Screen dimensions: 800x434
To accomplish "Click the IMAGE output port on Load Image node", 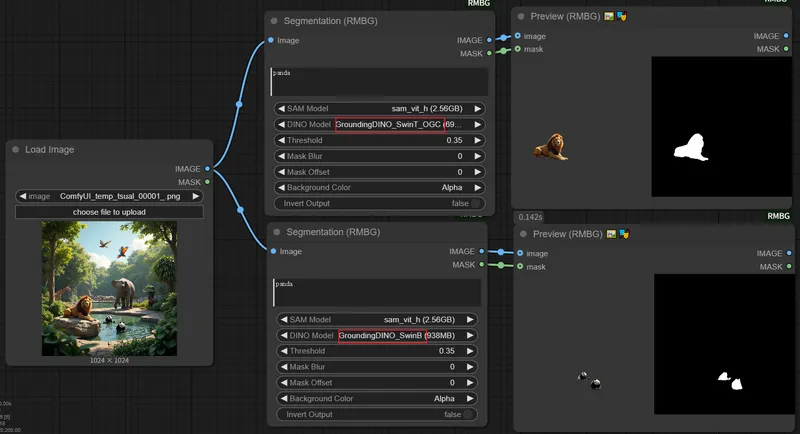I will point(207,169).
